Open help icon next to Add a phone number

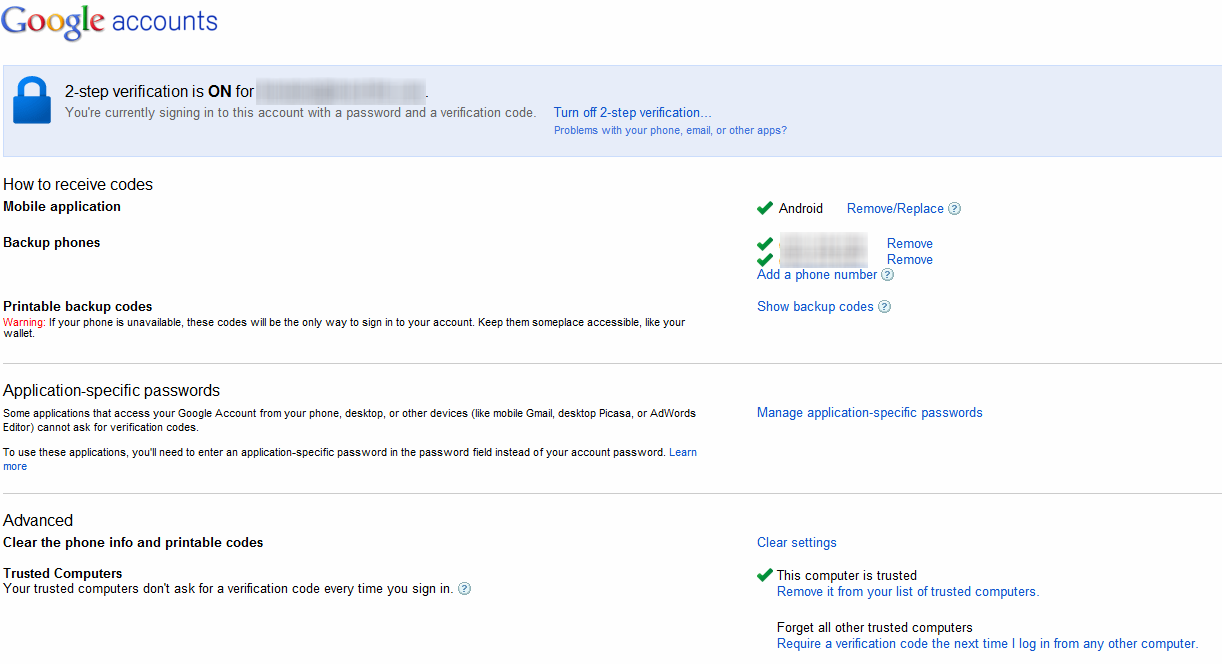887,275
